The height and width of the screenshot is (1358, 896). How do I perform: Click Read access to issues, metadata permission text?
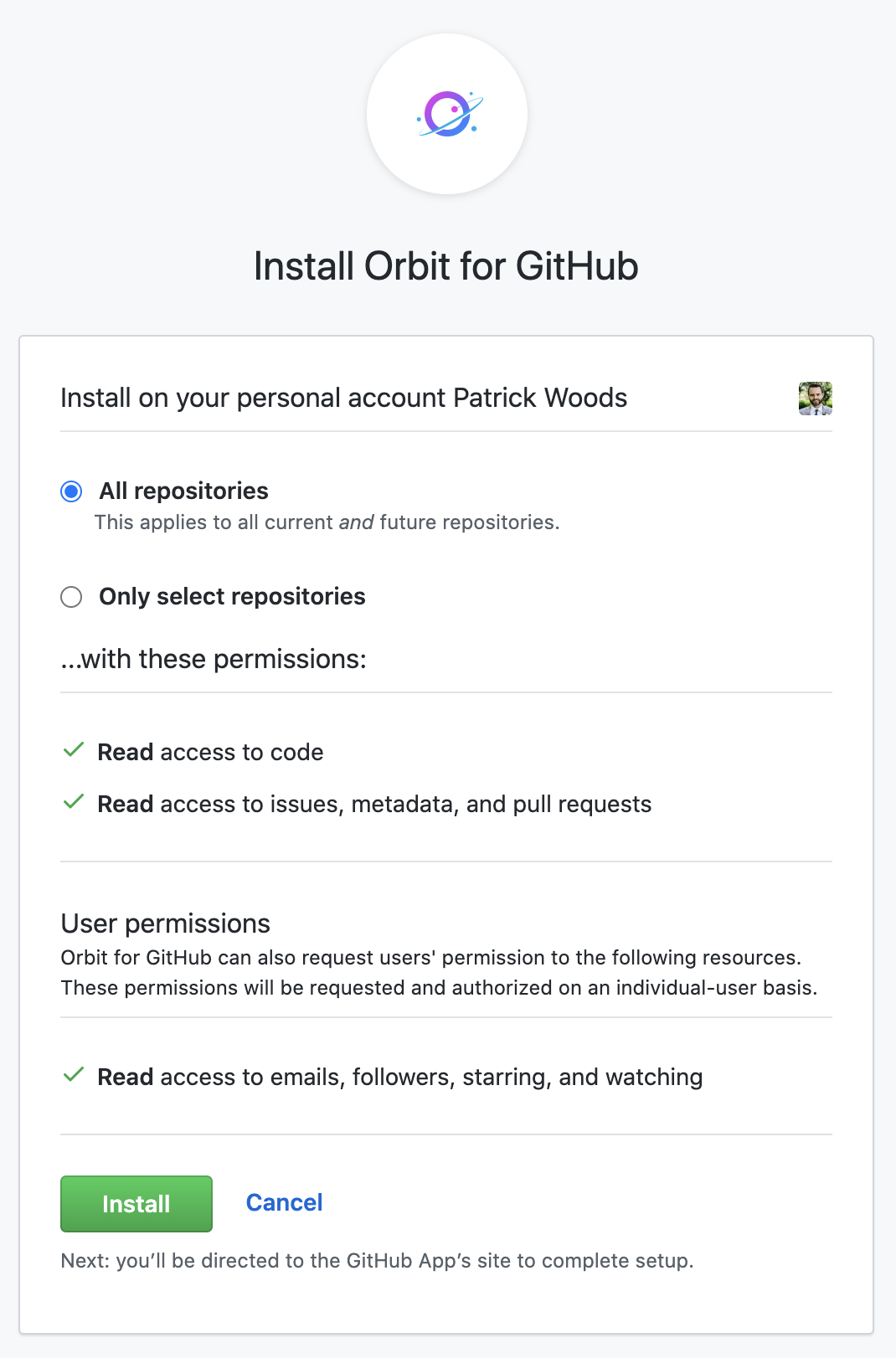pyautogui.click(x=374, y=805)
